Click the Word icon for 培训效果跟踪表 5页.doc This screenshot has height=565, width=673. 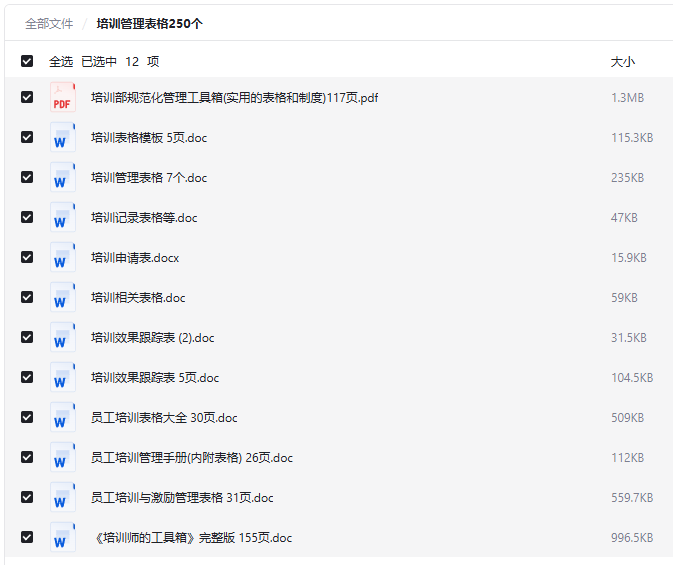[63, 377]
